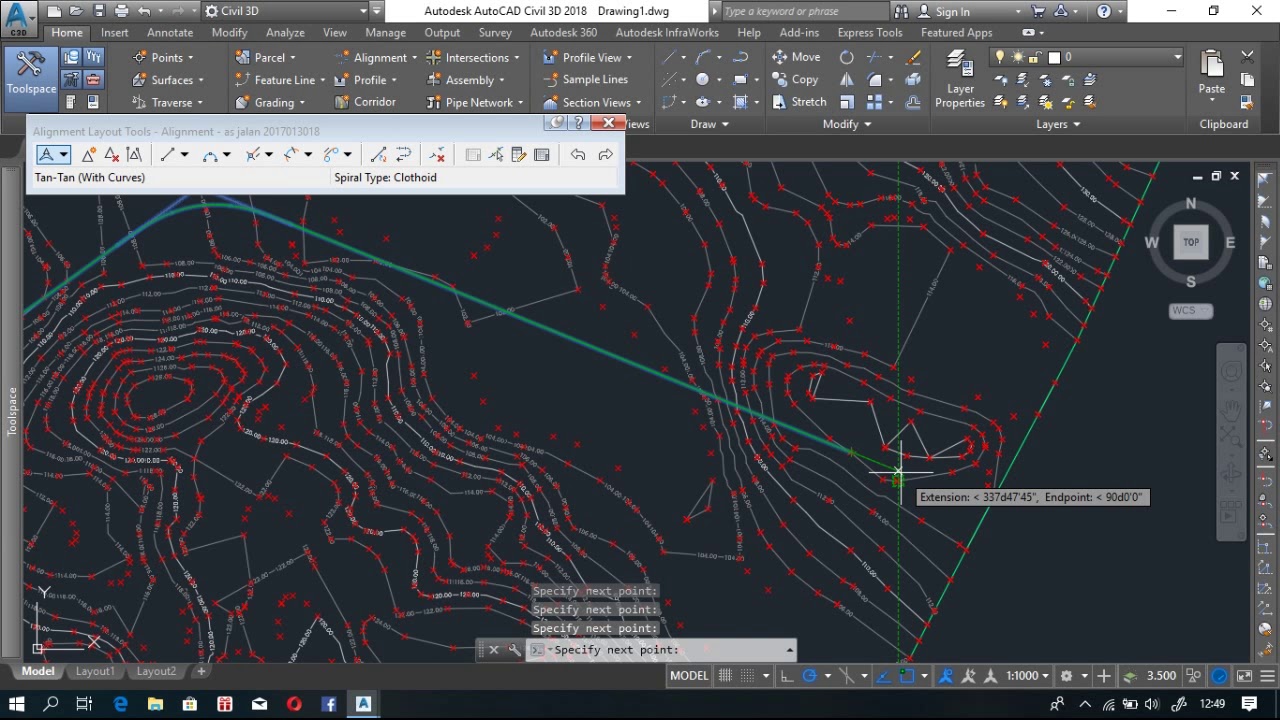Click the fixed line tool icon in layout toolbar
Viewport: 1280px width, 720px height.
point(168,154)
